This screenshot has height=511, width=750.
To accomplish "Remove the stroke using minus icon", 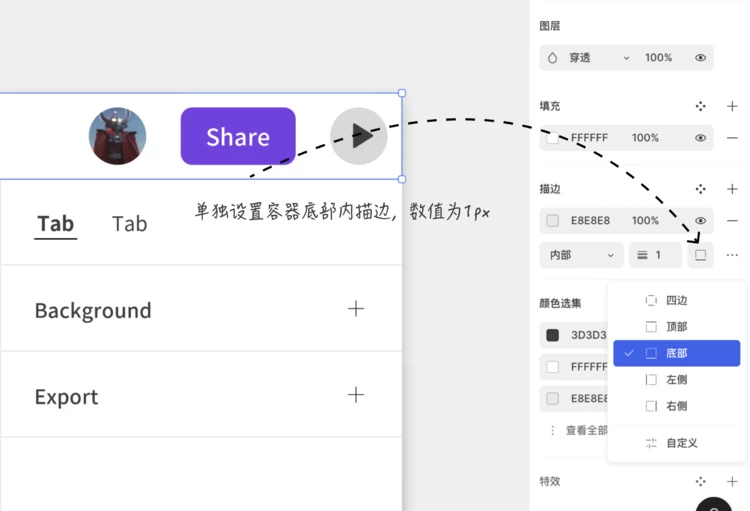I will pyautogui.click(x=732, y=220).
